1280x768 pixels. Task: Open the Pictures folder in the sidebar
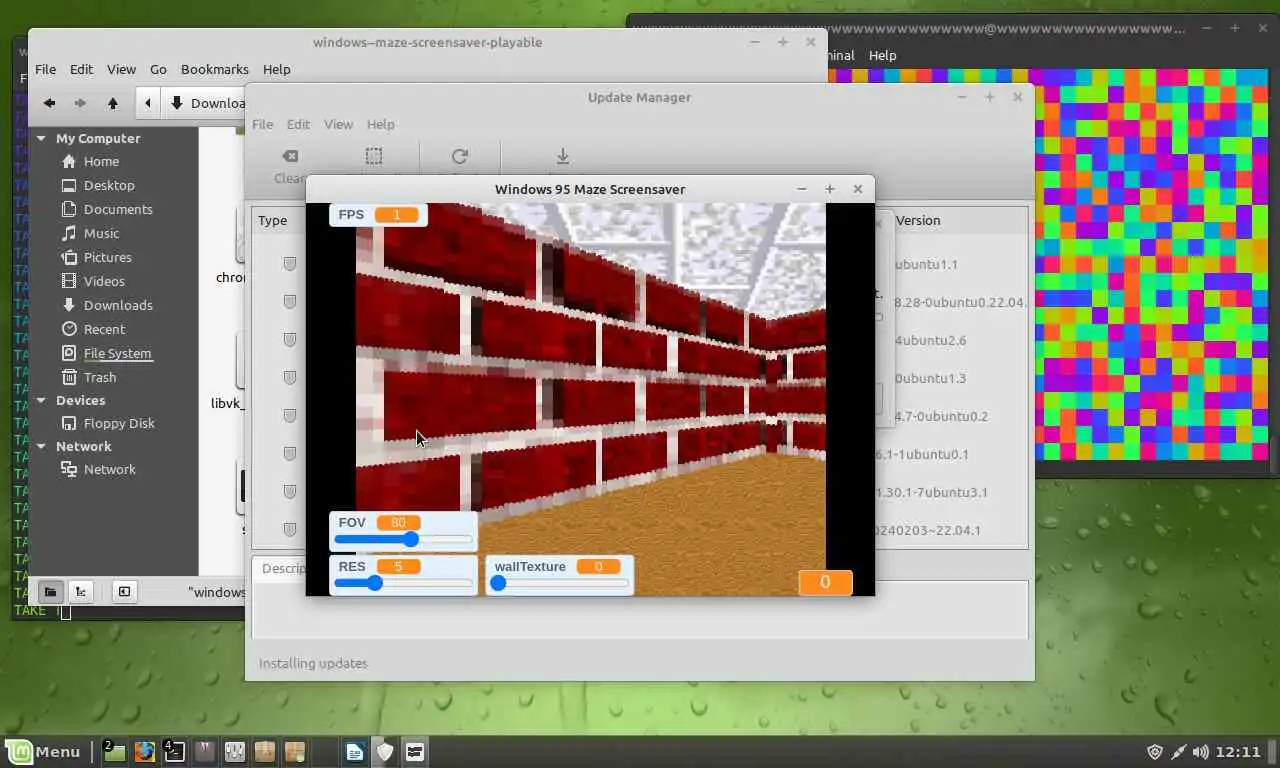[107, 257]
